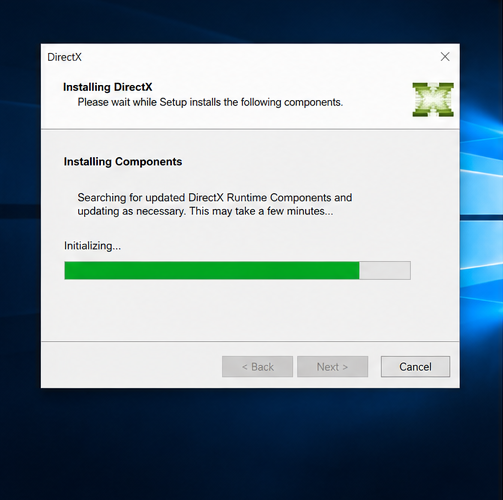The height and width of the screenshot is (500, 503).
Task: Click the desktop area above the dialog
Action: [250, 21]
